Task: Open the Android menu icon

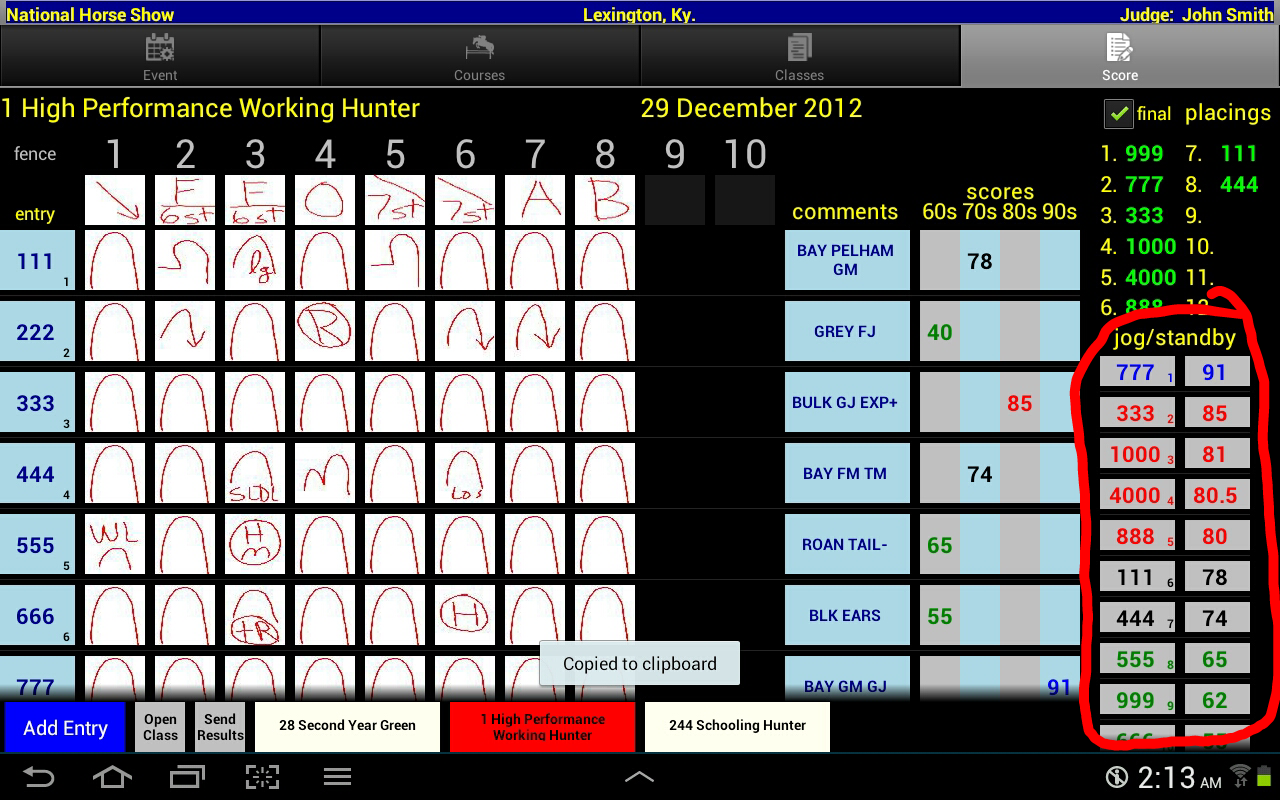Action: coord(337,777)
